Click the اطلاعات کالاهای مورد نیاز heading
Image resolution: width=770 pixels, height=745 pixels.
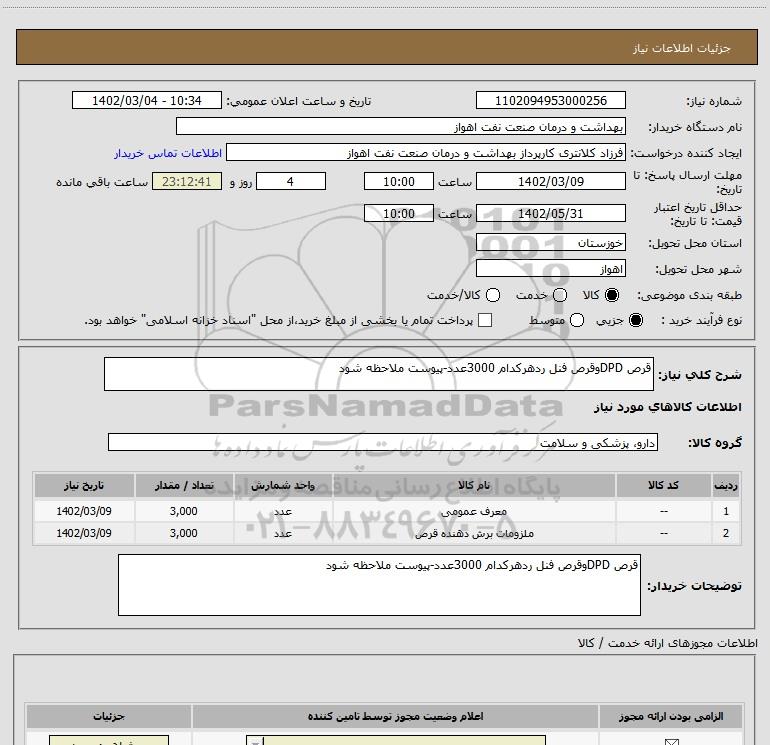click(667, 407)
